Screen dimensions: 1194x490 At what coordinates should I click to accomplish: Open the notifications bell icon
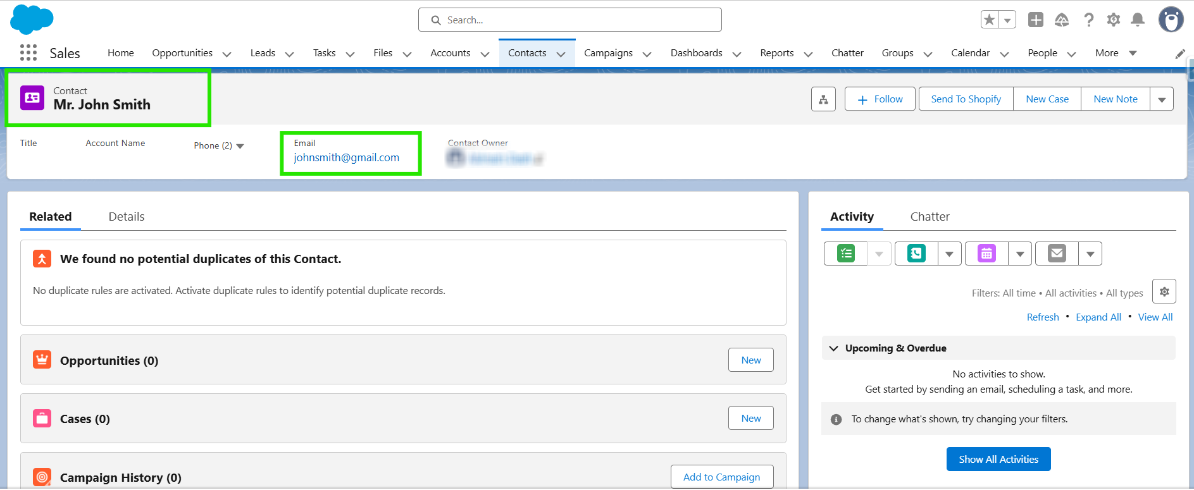coord(1138,20)
